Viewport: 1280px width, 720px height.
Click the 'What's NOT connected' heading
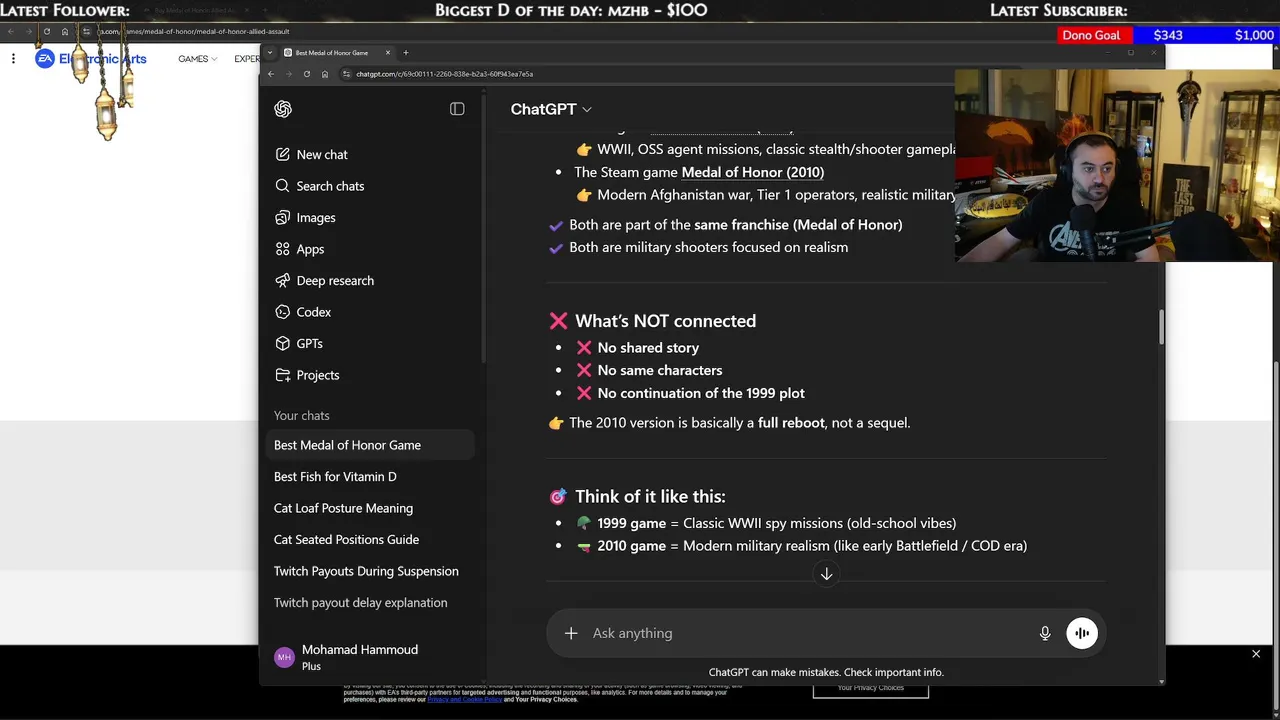click(x=665, y=321)
